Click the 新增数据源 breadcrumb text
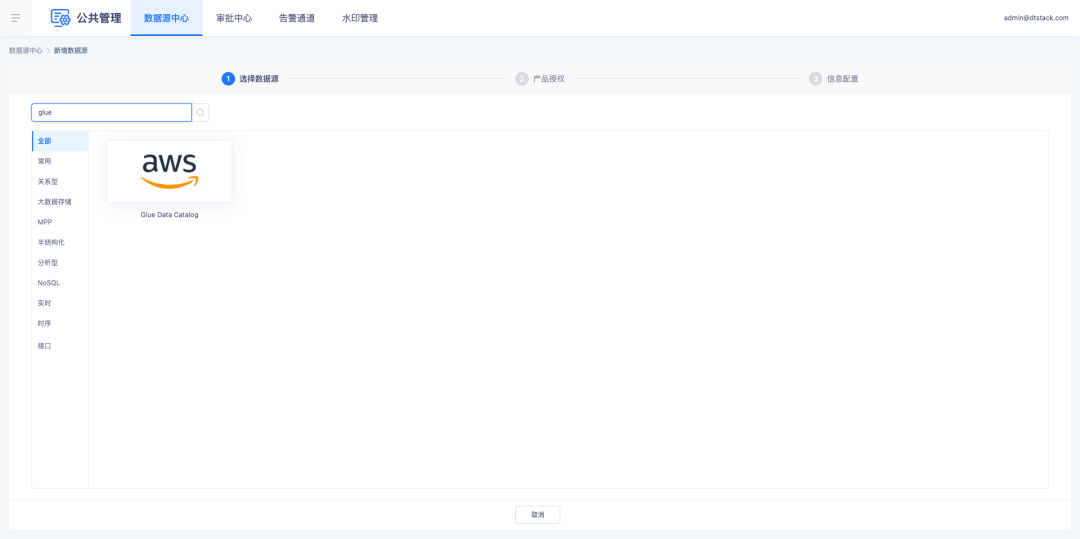 tap(71, 51)
